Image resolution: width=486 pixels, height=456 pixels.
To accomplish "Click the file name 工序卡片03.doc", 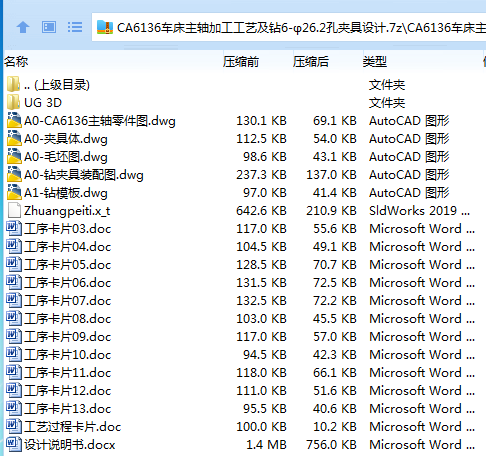I will [68, 229].
